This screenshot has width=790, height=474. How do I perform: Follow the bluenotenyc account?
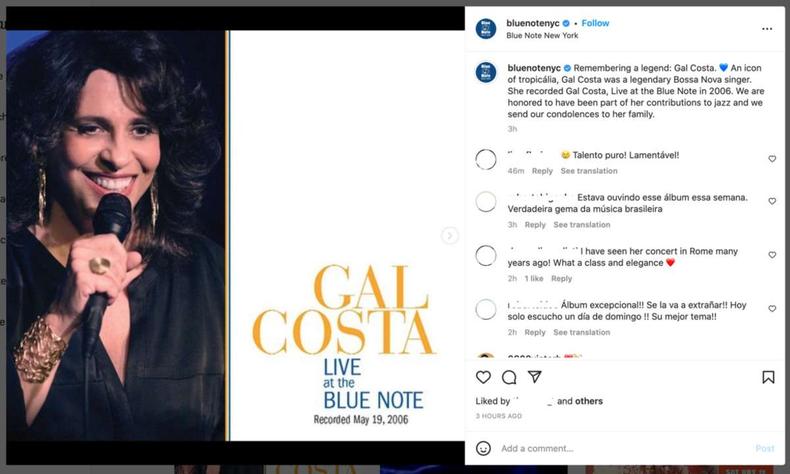point(595,23)
